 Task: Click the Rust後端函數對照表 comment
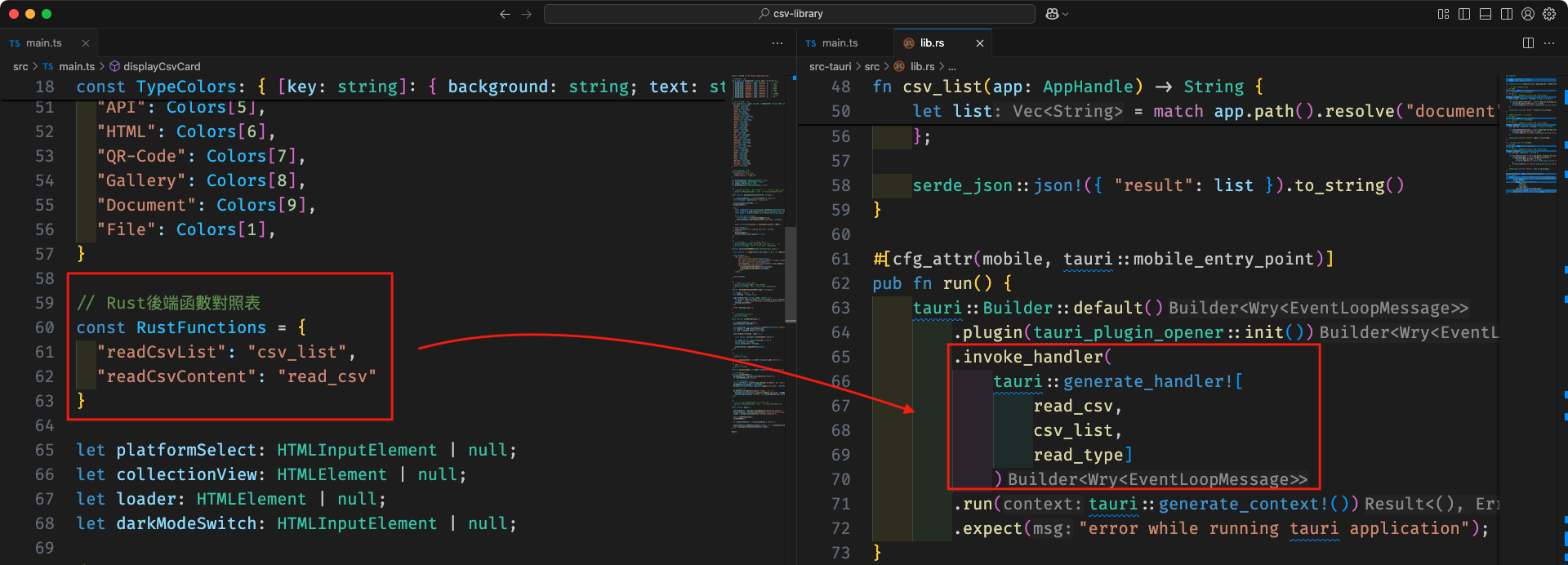point(168,303)
